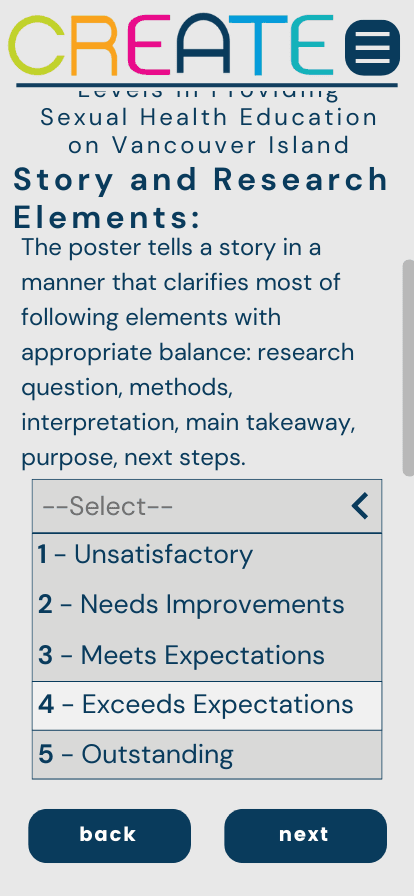414x896 pixels.
Task: Collapse the rating list with chevron arrow
Action: (x=360, y=506)
